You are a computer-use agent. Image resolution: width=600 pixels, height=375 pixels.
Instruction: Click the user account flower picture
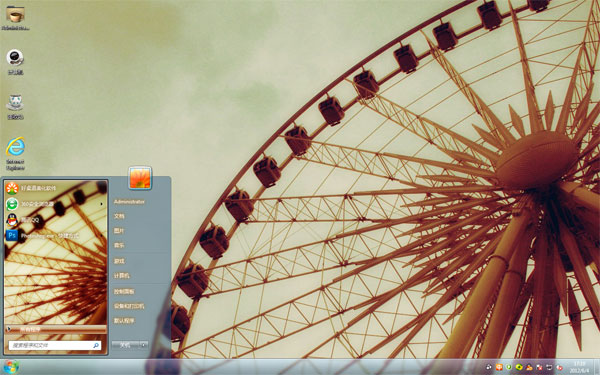click(x=140, y=178)
